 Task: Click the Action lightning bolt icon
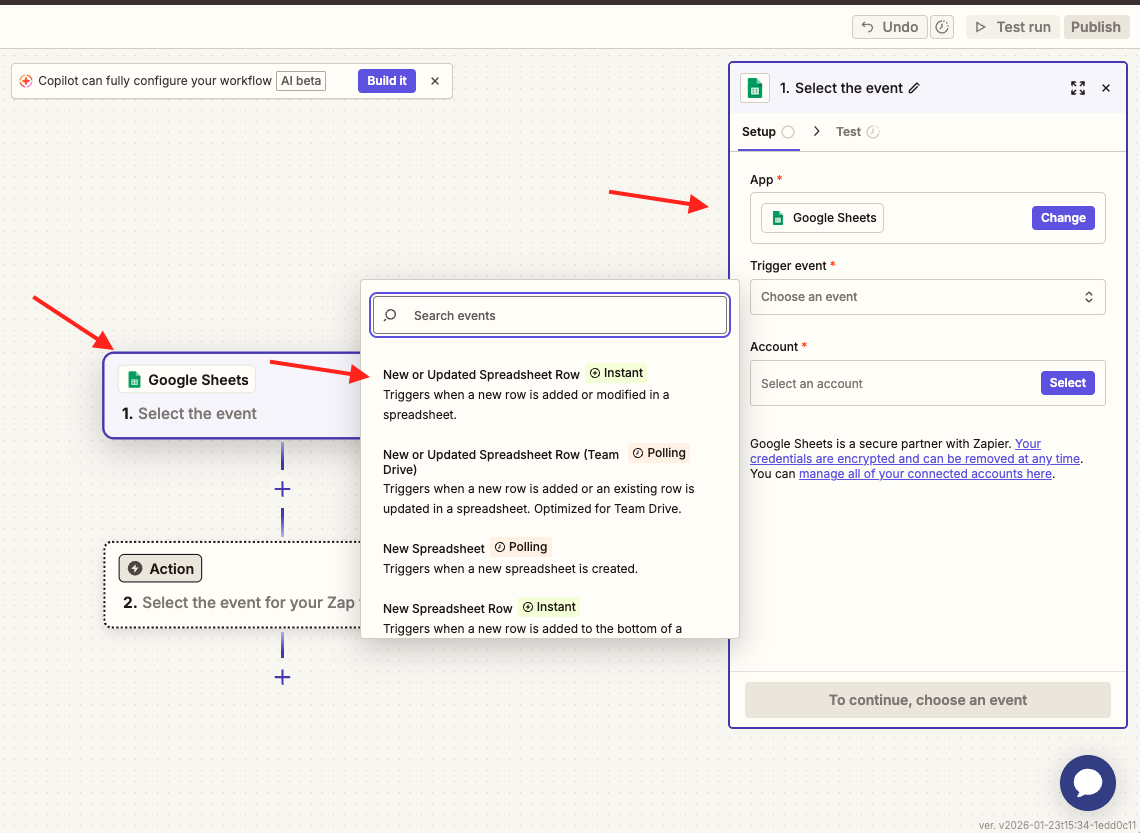135,568
